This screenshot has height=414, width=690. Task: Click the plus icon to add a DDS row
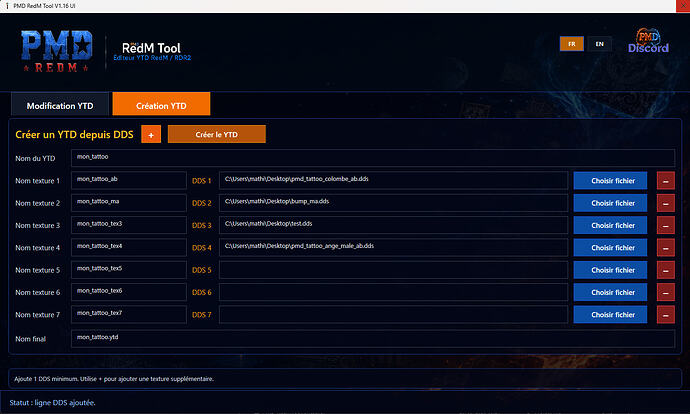pos(151,135)
